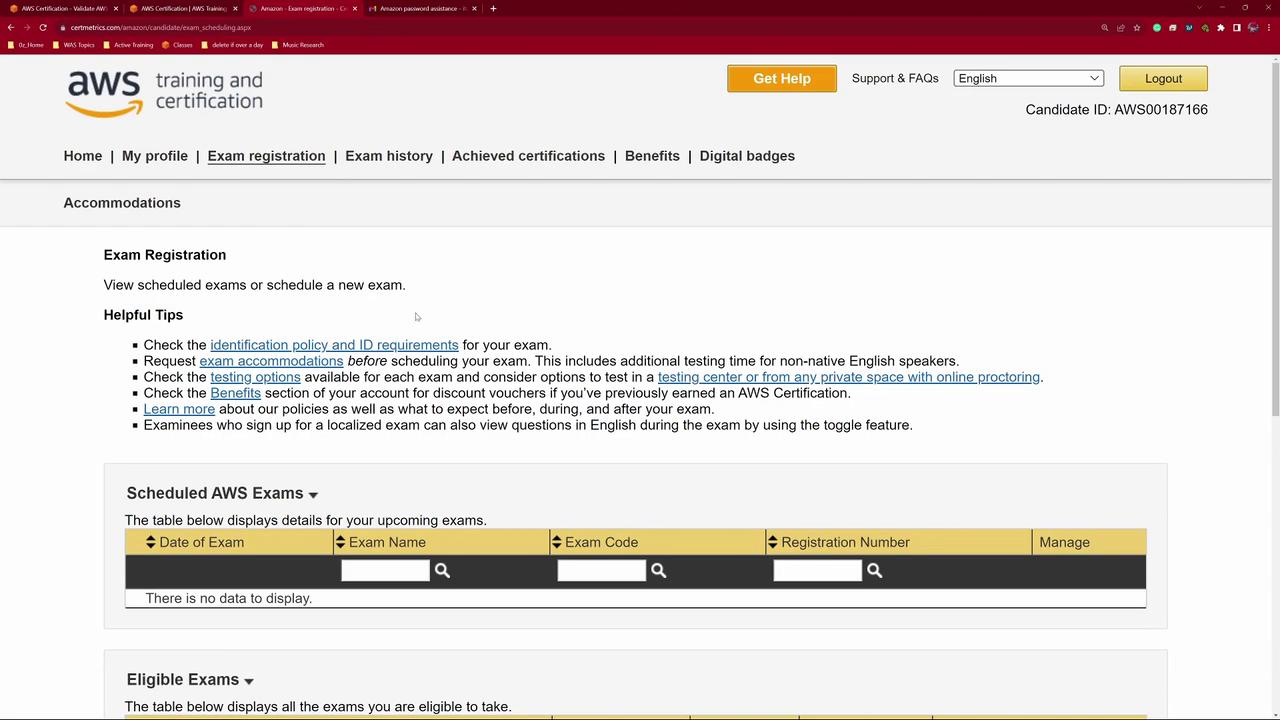1280x720 pixels.
Task: Open My profile page
Action: click(x=155, y=156)
